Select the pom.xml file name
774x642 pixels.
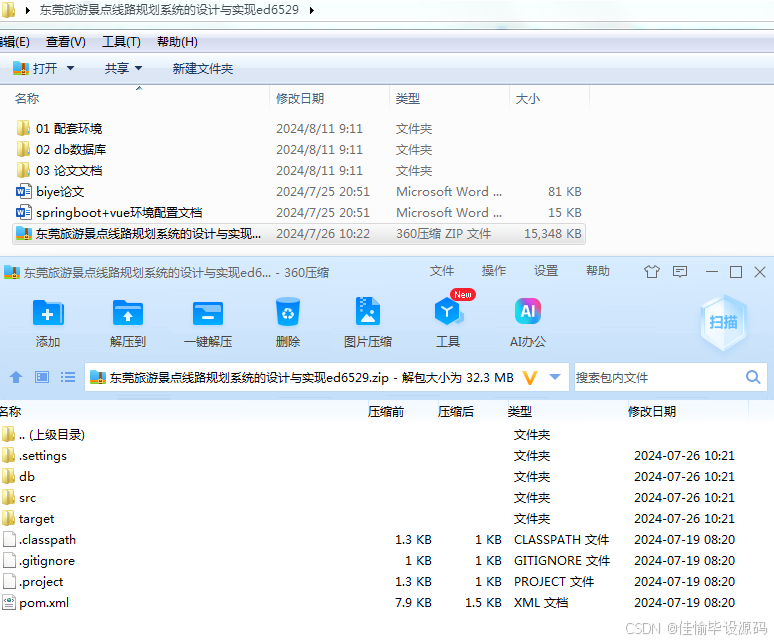pyautogui.click(x=44, y=603)
